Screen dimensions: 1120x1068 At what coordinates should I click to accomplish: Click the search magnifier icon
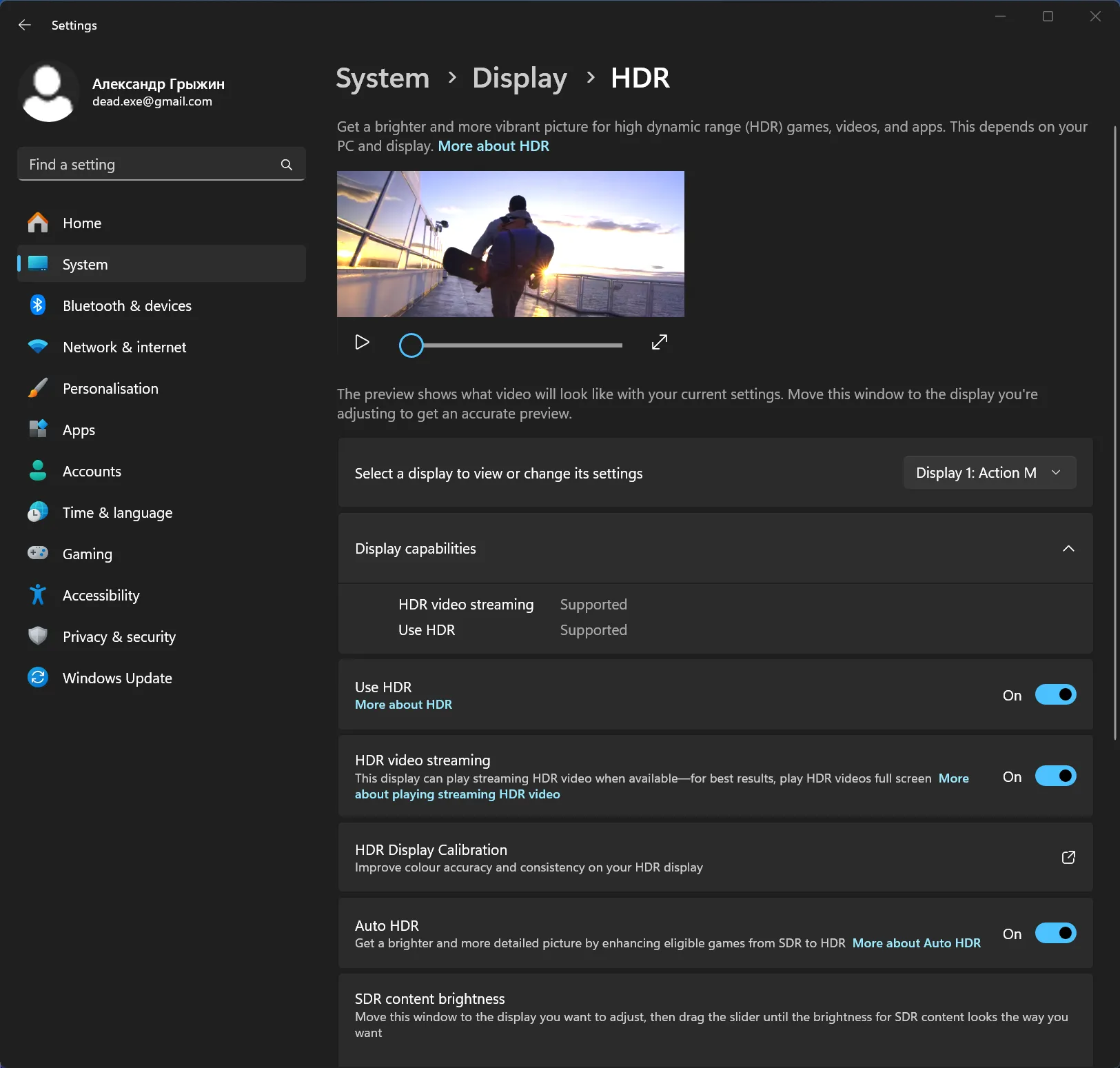287,165
